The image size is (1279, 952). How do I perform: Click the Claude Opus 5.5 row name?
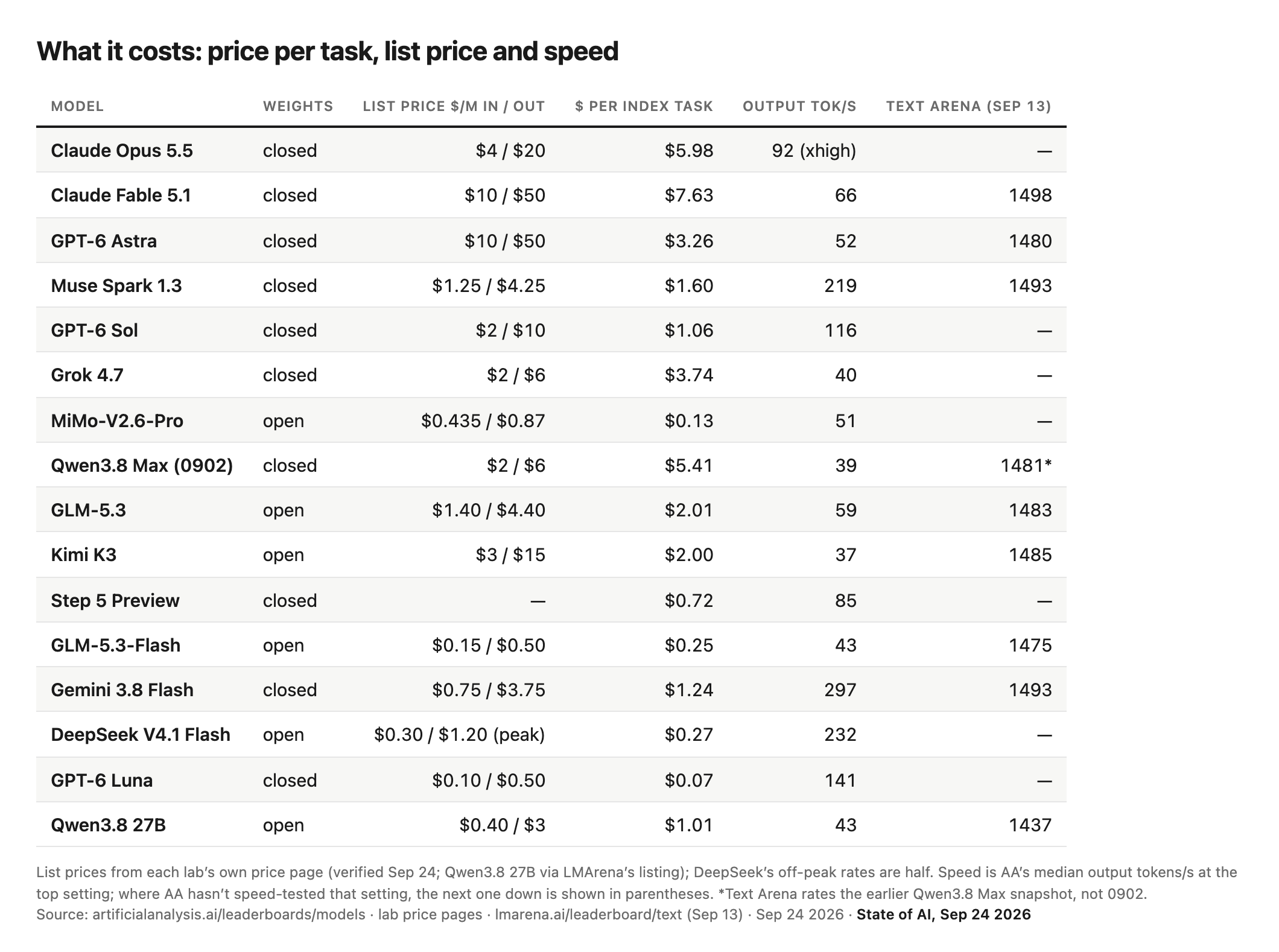122,150
